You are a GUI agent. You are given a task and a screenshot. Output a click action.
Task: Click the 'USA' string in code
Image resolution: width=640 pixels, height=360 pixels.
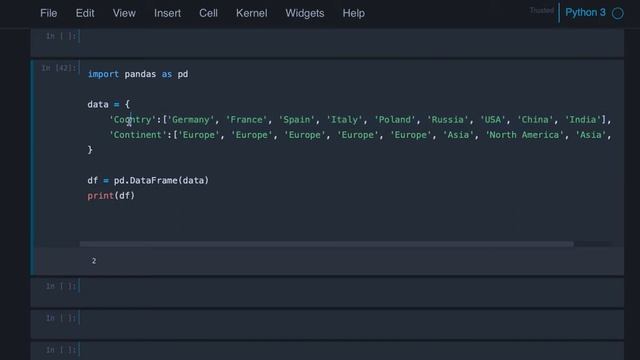coord(493,120)
